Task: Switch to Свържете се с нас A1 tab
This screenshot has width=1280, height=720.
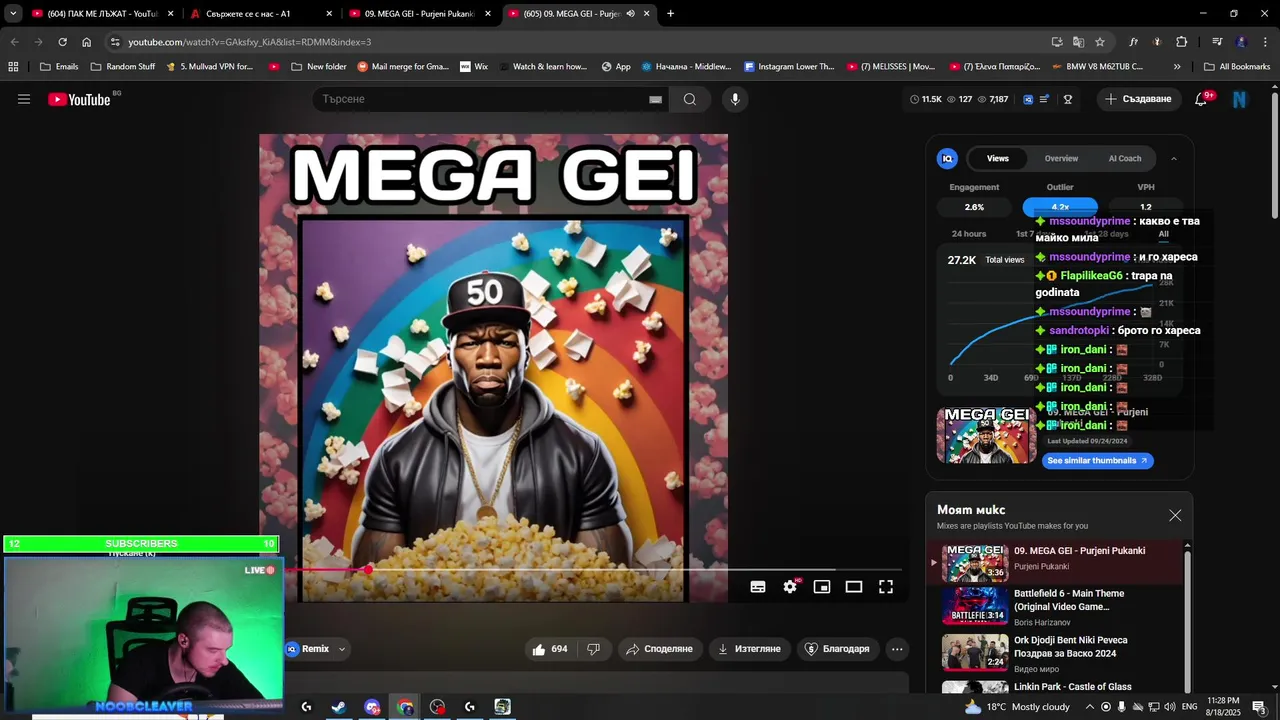Action: click(x=260, y=14)
